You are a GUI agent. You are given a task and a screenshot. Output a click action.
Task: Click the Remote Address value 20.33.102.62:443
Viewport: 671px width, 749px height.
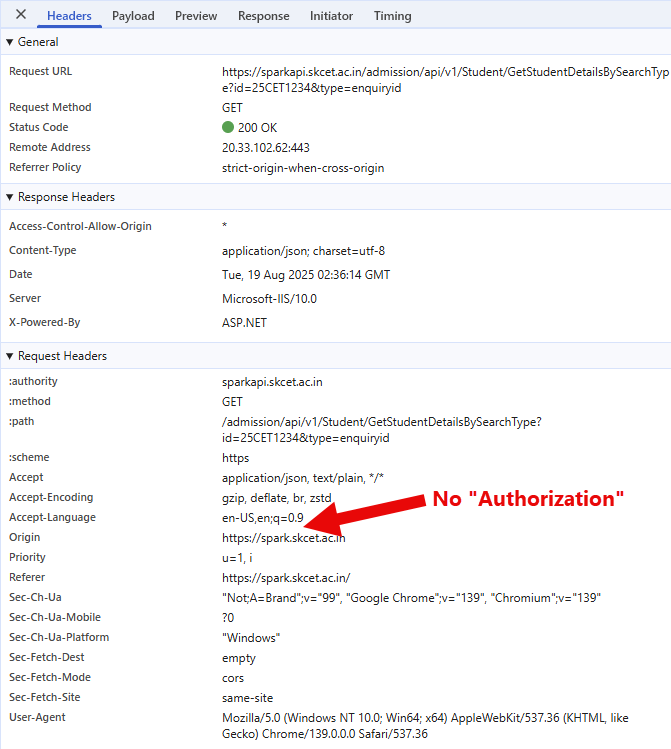tap(265, 148)
